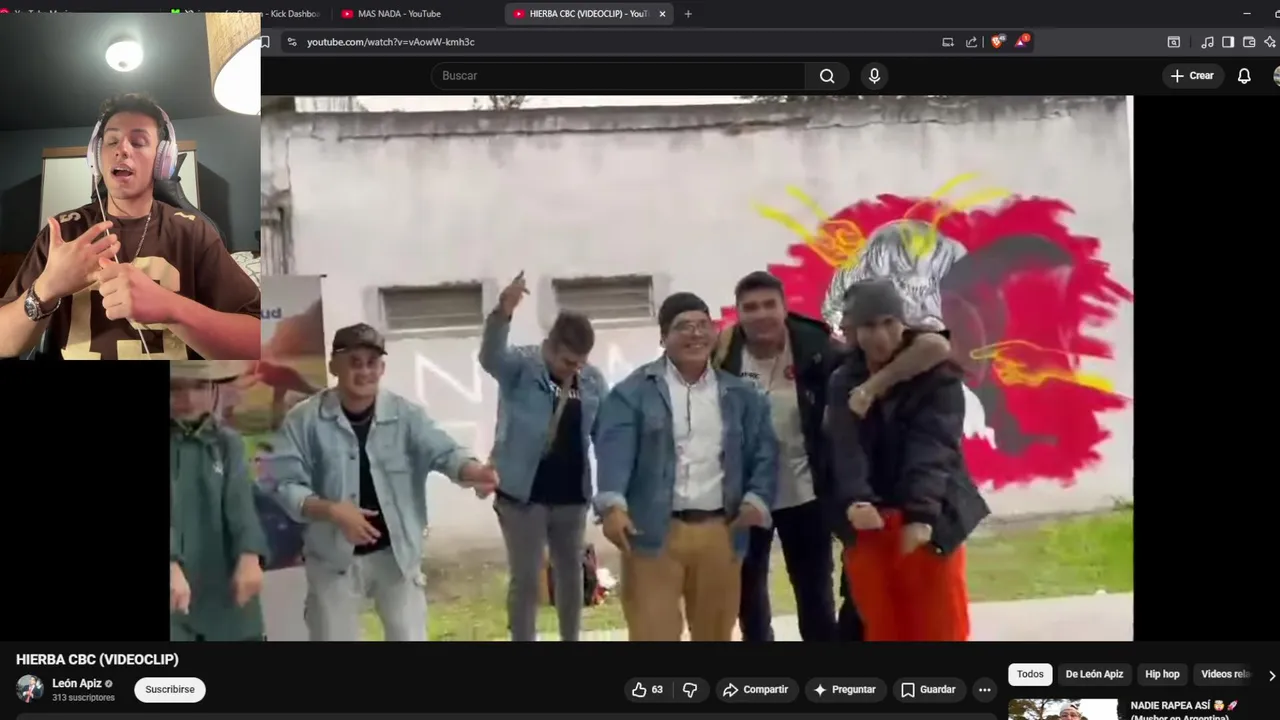Viewport: 1280px width, 720px height.
Task: Open the media control music note icon
Action: 1207,42
